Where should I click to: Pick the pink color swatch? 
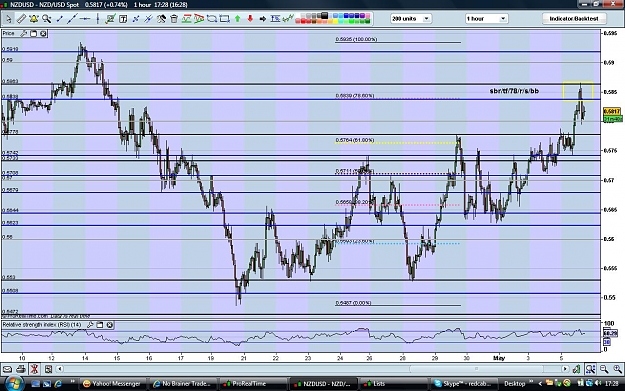point(367,16)
